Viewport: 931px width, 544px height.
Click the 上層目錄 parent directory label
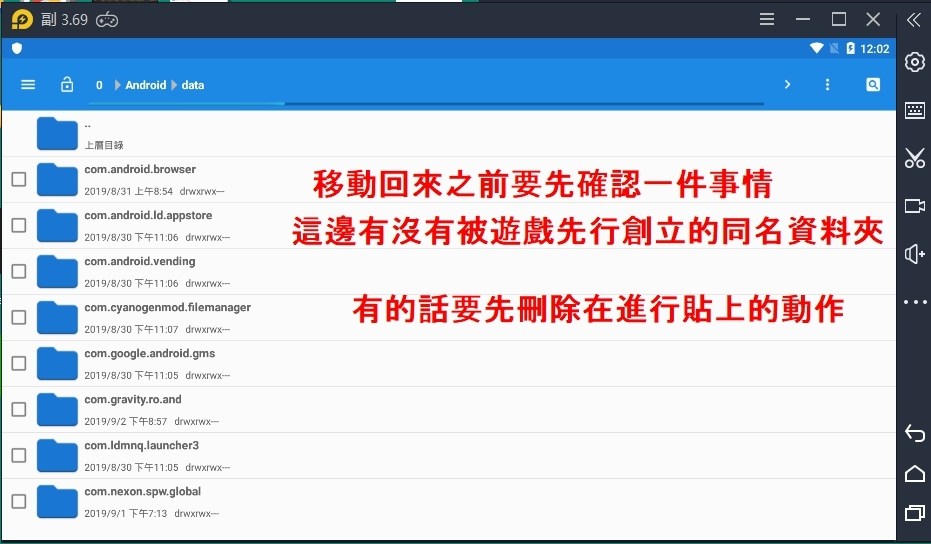104,145
